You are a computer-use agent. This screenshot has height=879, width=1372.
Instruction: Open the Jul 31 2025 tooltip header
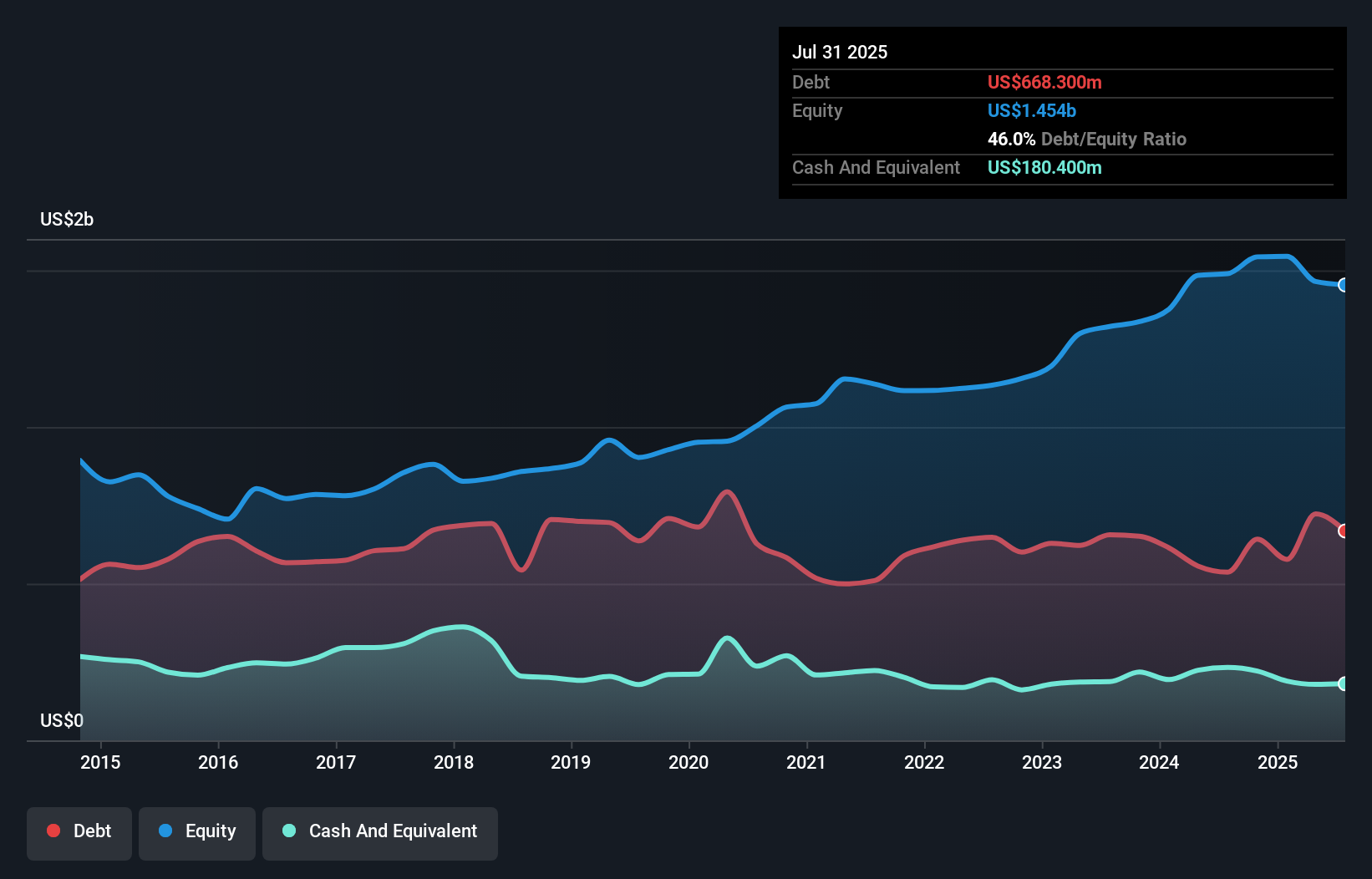click(840, 52)
